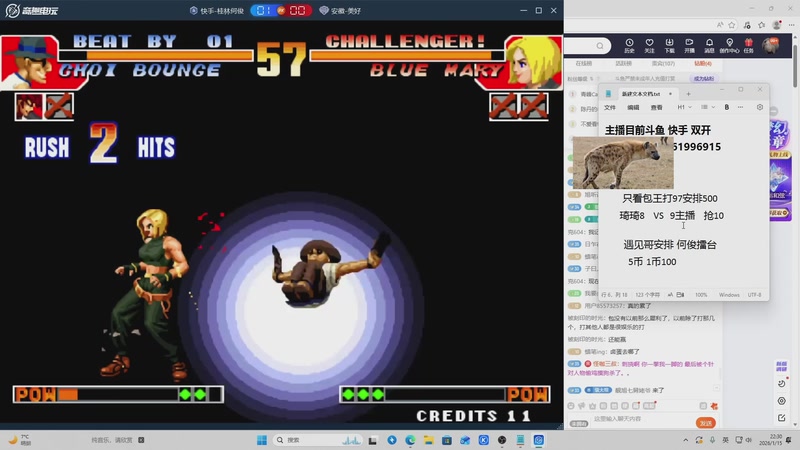800x450 pixels.
Task: Open the weather widget on taskbar
Action: [20, 440]
